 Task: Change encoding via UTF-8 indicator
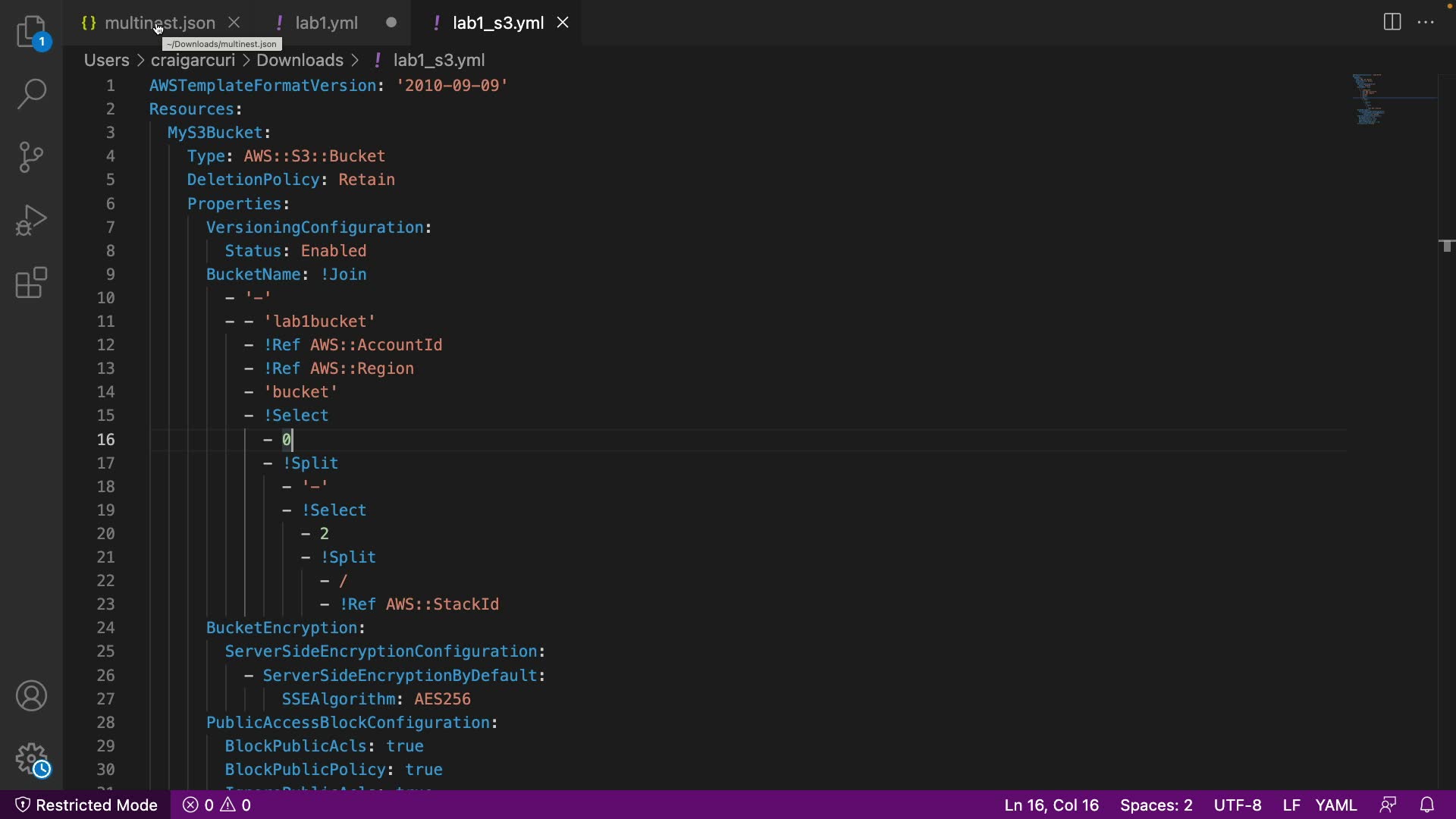(1238, 805)
